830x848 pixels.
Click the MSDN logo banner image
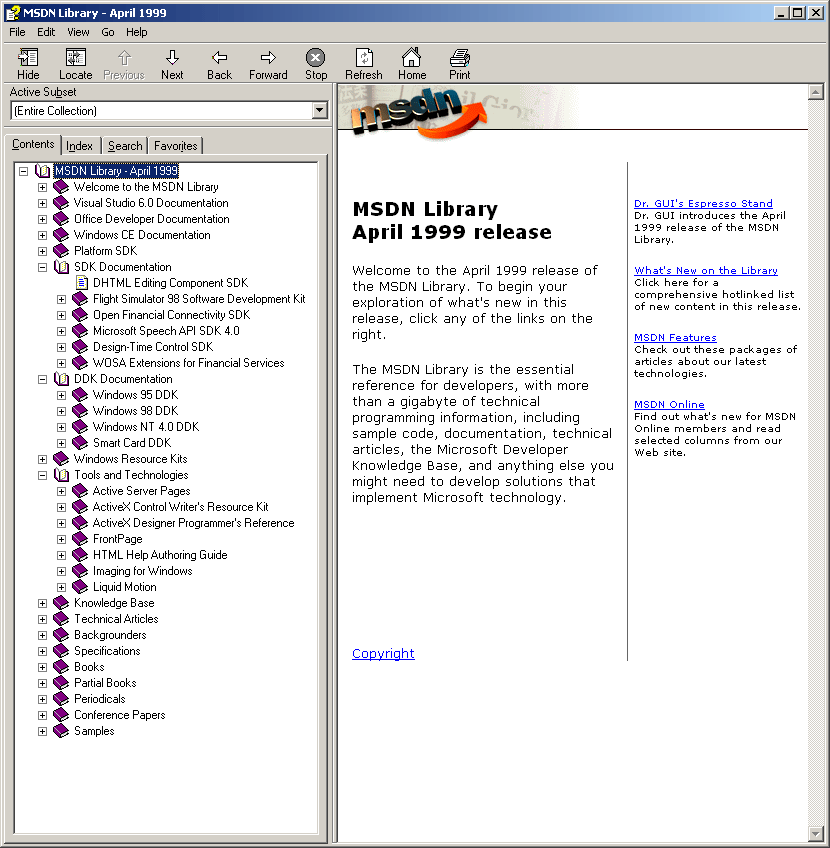pos(418,112)
